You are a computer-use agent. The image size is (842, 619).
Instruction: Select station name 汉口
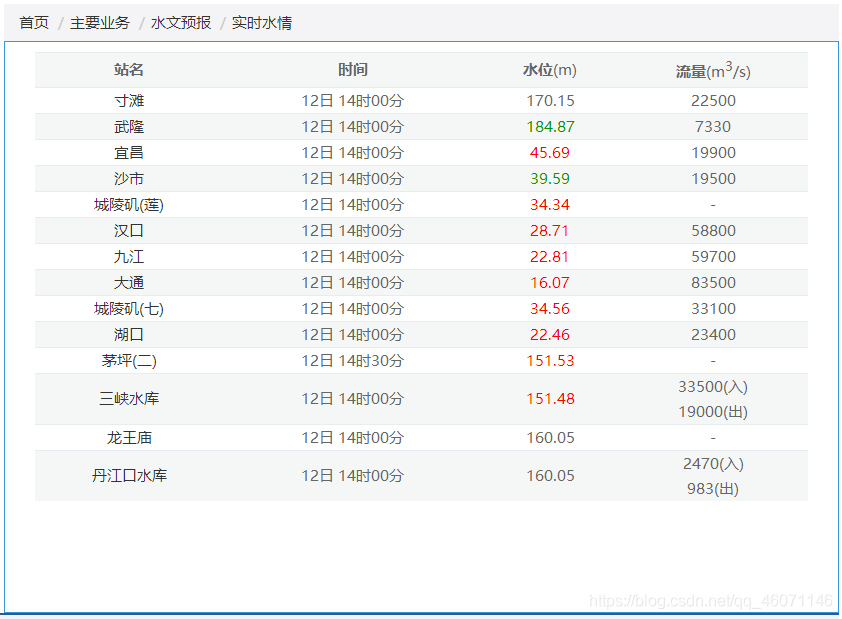(x=129, y=231)
